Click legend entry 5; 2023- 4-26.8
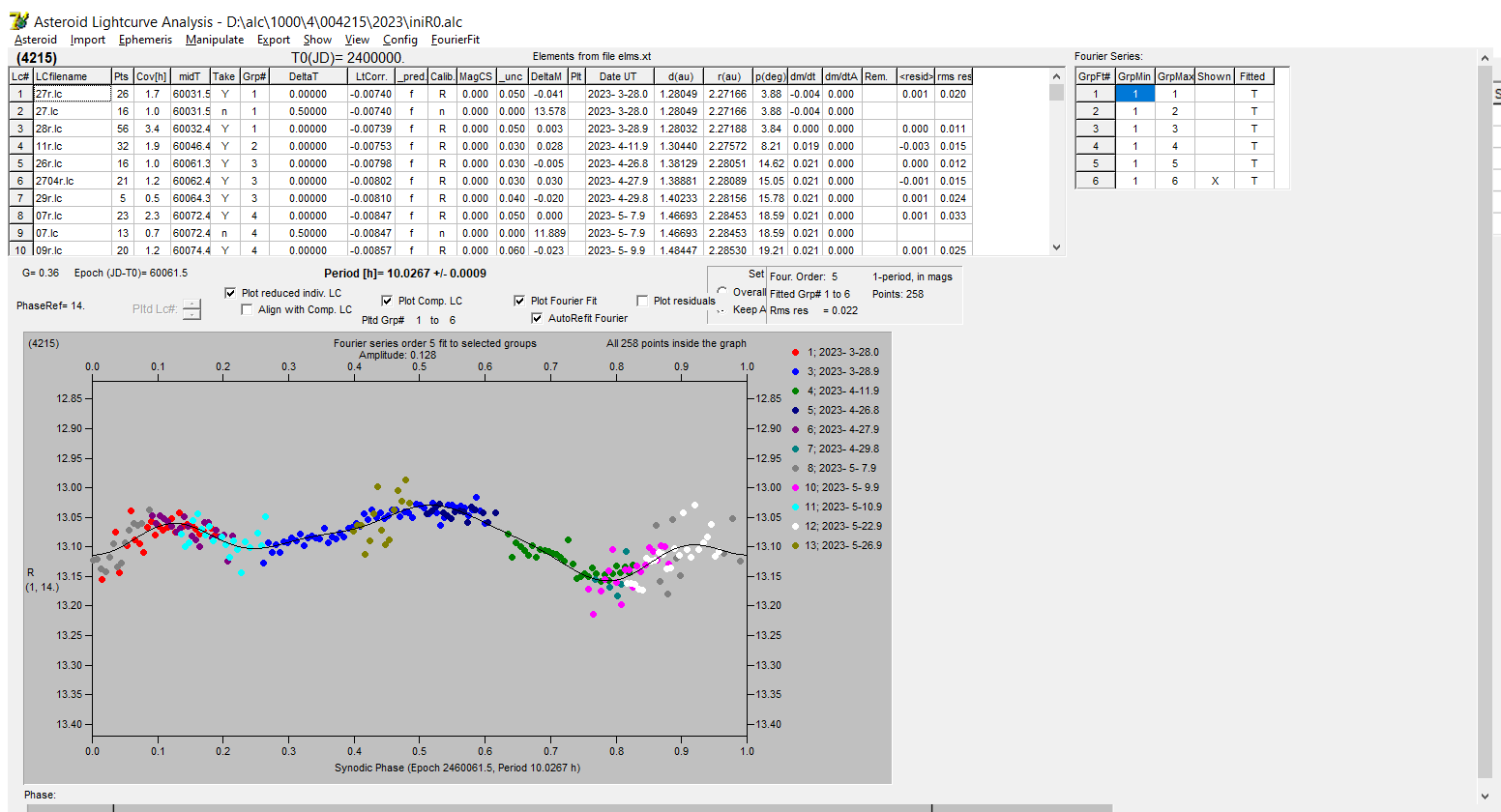The image size is (1501, 812). tap(843, 410)
